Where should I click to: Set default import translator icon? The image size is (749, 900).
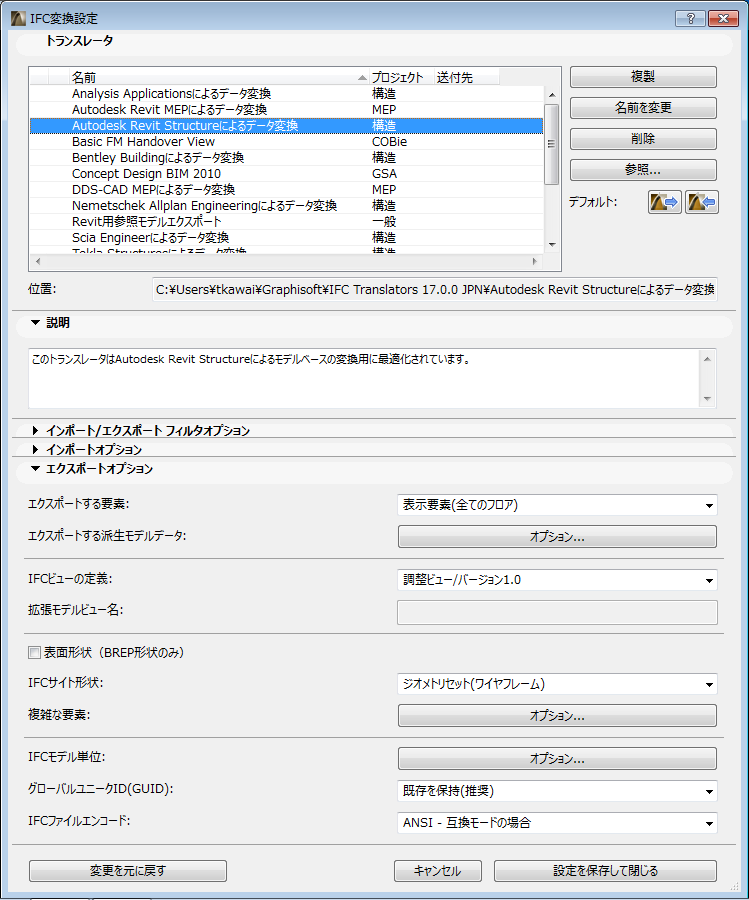click(701, 202)
